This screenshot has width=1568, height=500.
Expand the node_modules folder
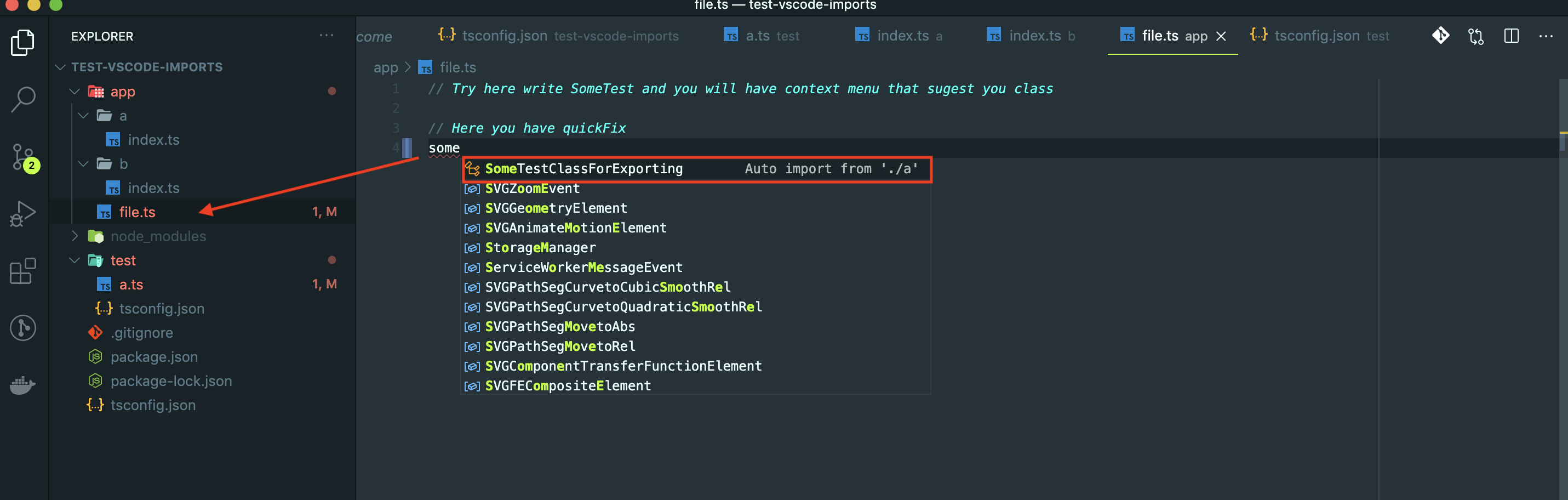click(75, 236)
